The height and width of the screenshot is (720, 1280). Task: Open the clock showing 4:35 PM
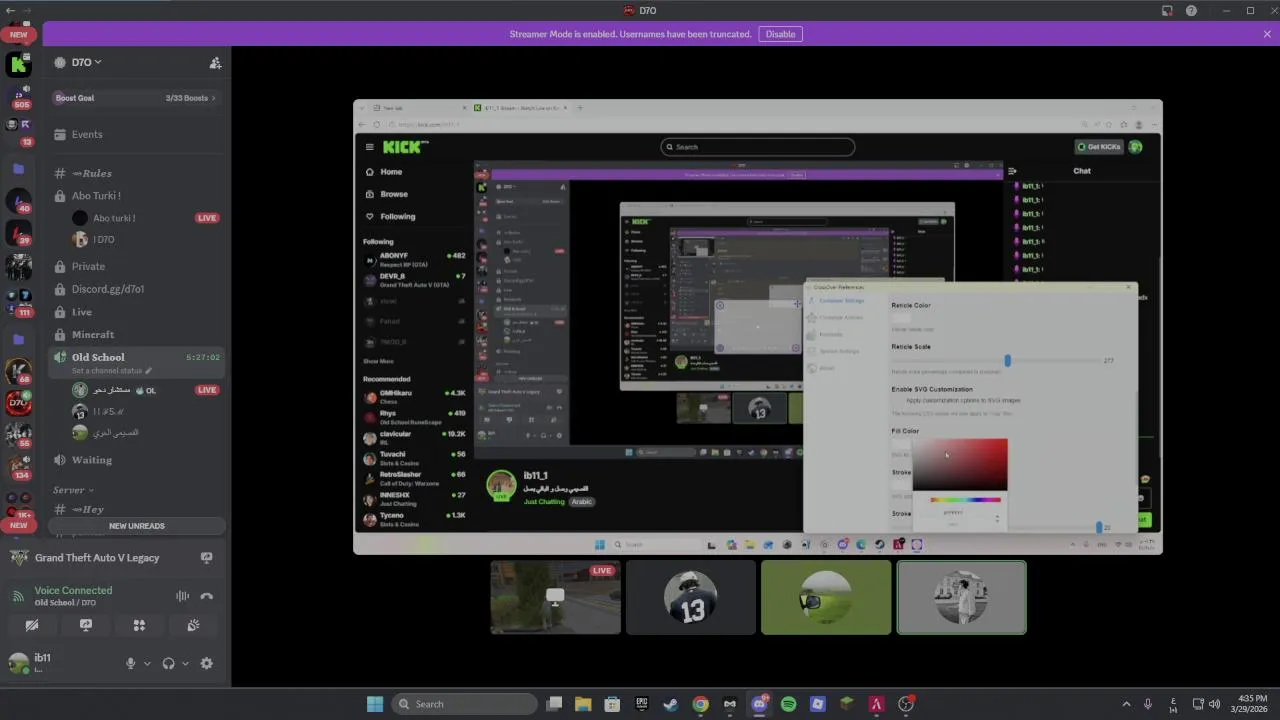(x=1251, y=704)
